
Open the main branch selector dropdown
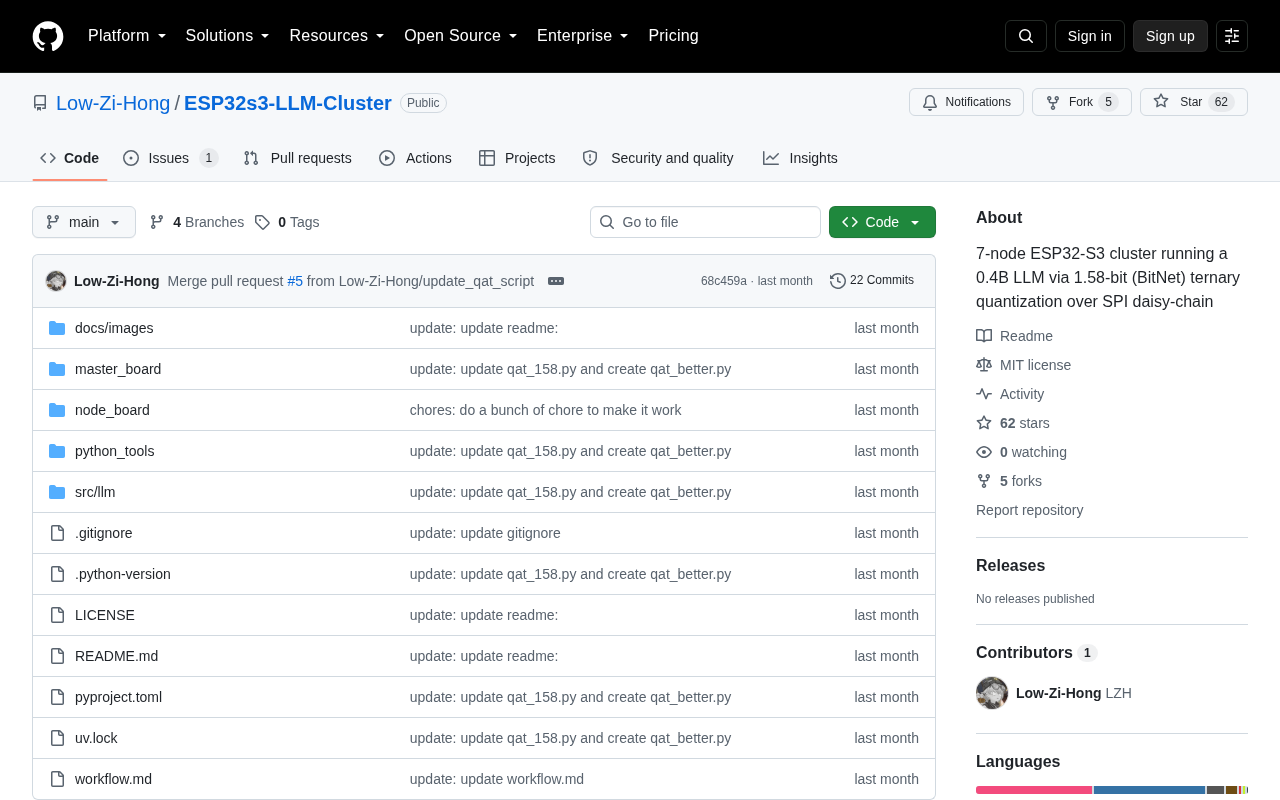[x=84, y=222]
